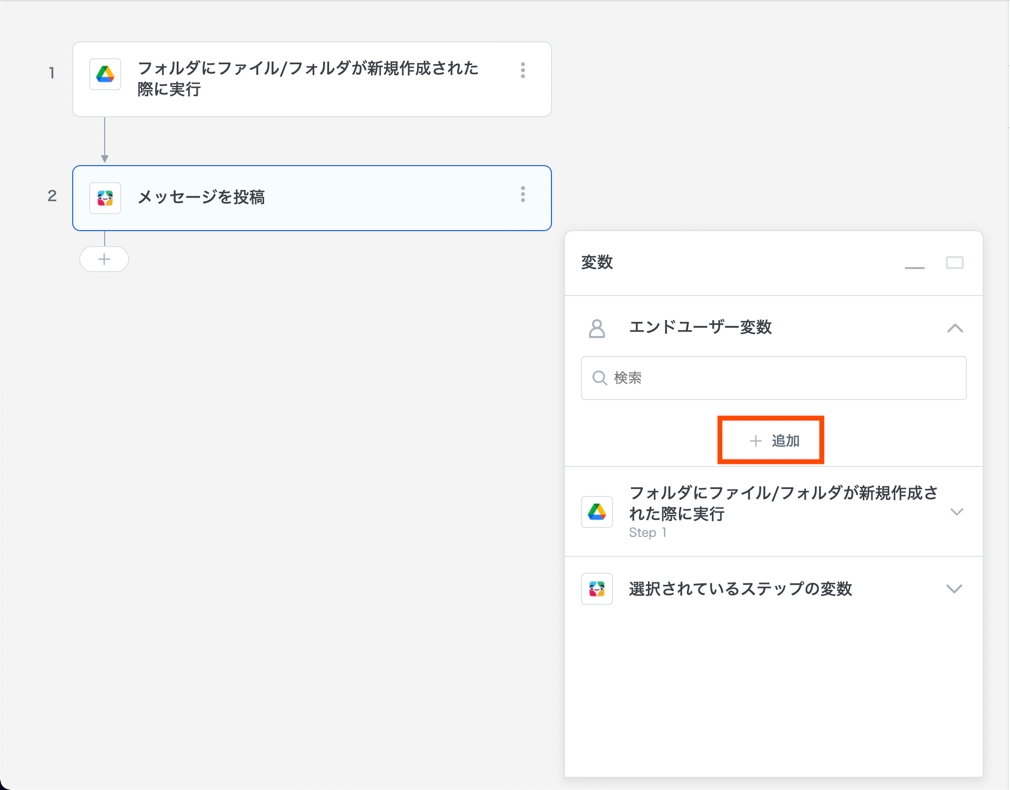The height and width of the screenshot is (790, 1010).
Task: Click the 追加 button
Action: 771,441
